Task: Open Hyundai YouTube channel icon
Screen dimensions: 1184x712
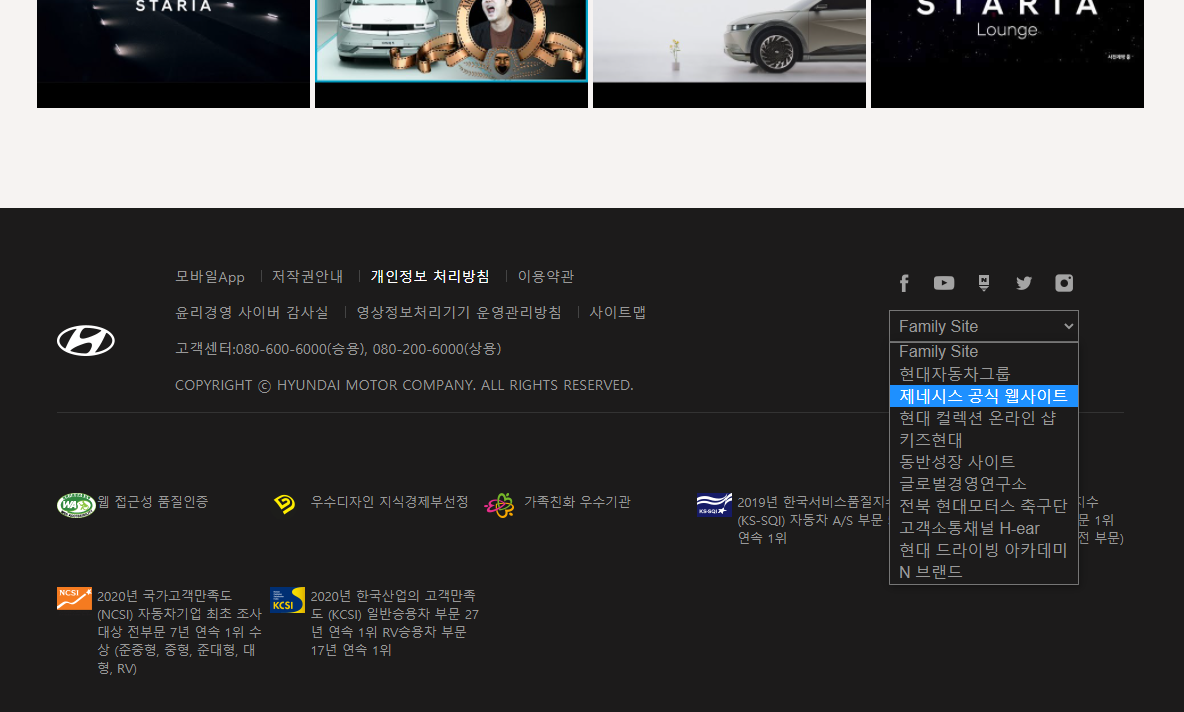Action: pos(944,283)
